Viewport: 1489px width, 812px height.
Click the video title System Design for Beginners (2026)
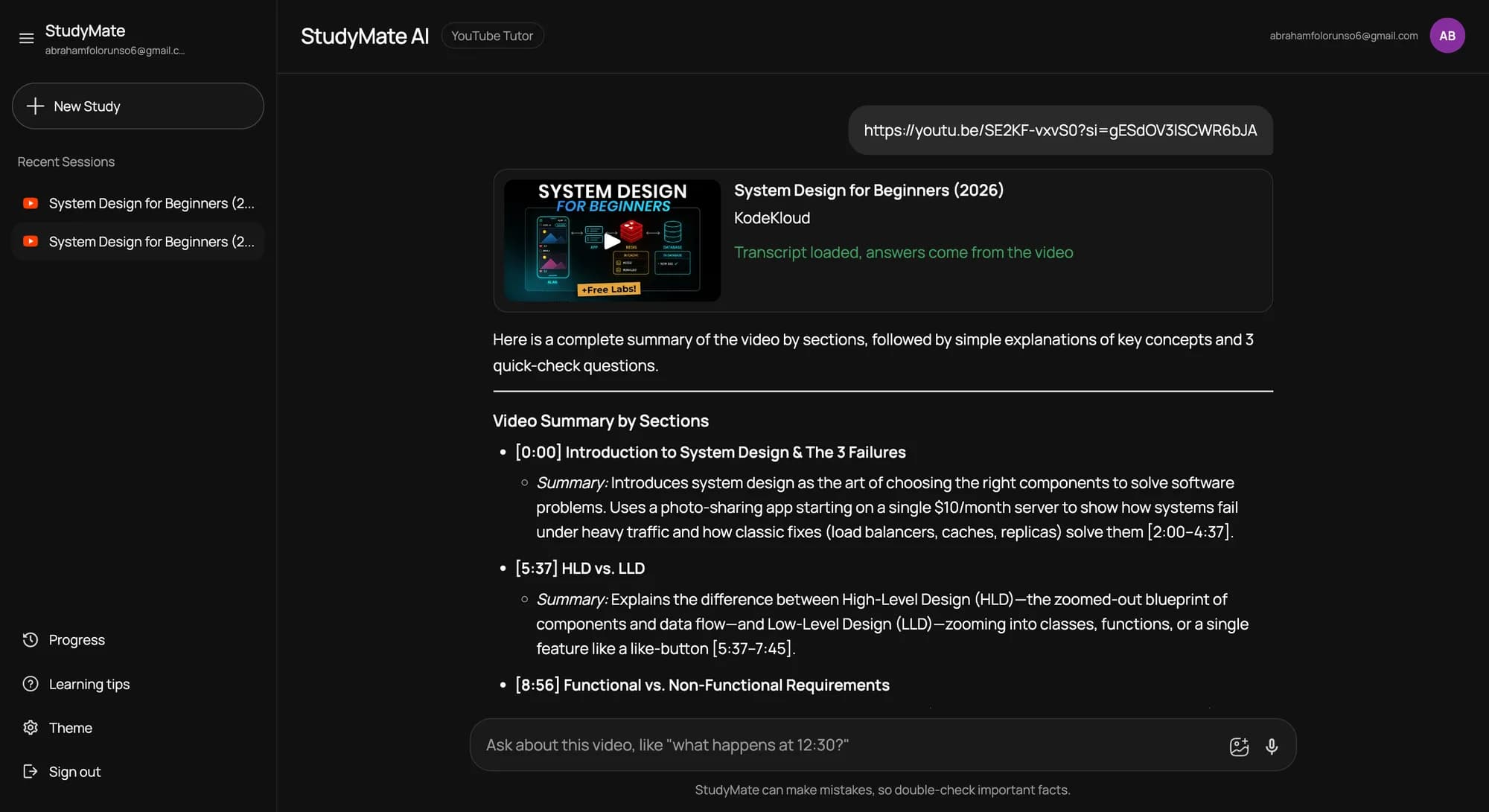pos(869,190)
